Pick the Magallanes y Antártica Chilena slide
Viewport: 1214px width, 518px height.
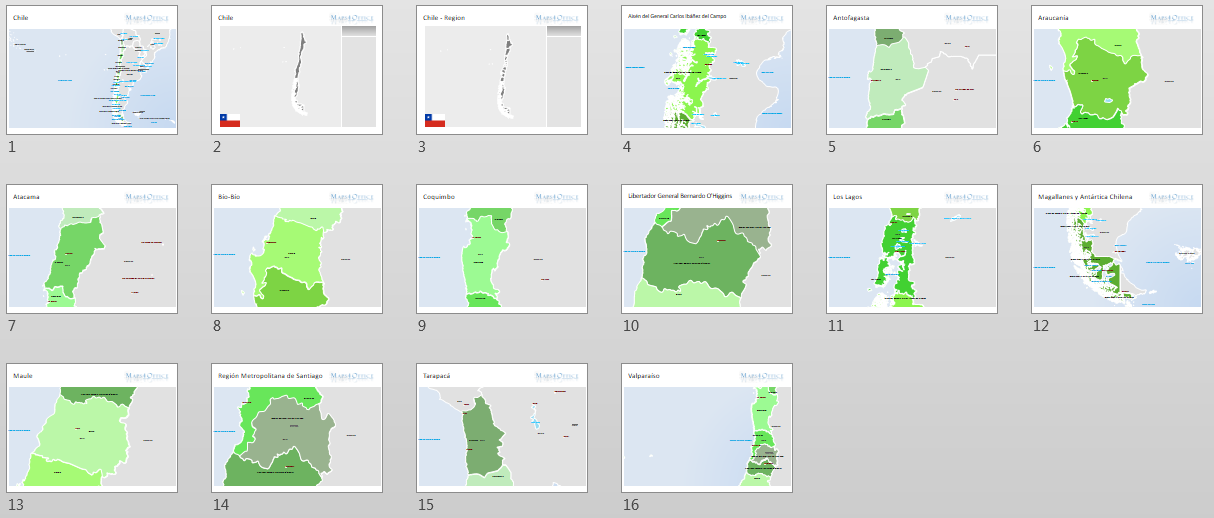(1117, 249)
